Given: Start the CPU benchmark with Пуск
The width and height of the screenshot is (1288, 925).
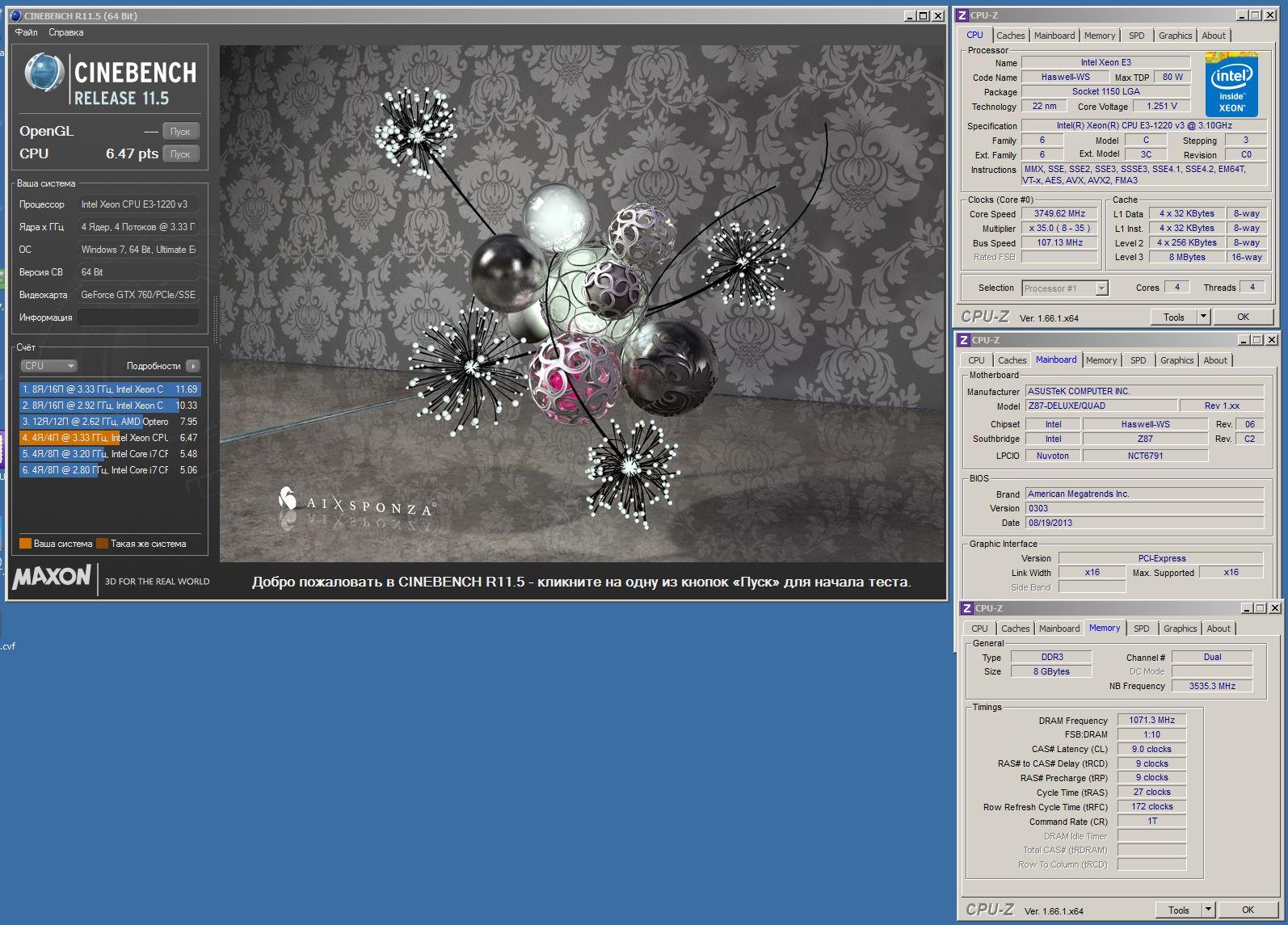Looking at the screenshot, I should click(x=180, y=153).
